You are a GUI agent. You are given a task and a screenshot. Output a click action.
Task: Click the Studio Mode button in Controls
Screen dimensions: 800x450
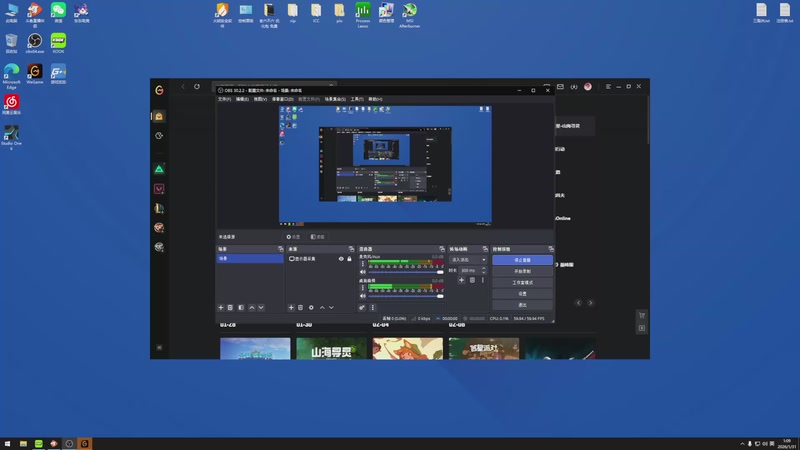click(x=522, y=283)
